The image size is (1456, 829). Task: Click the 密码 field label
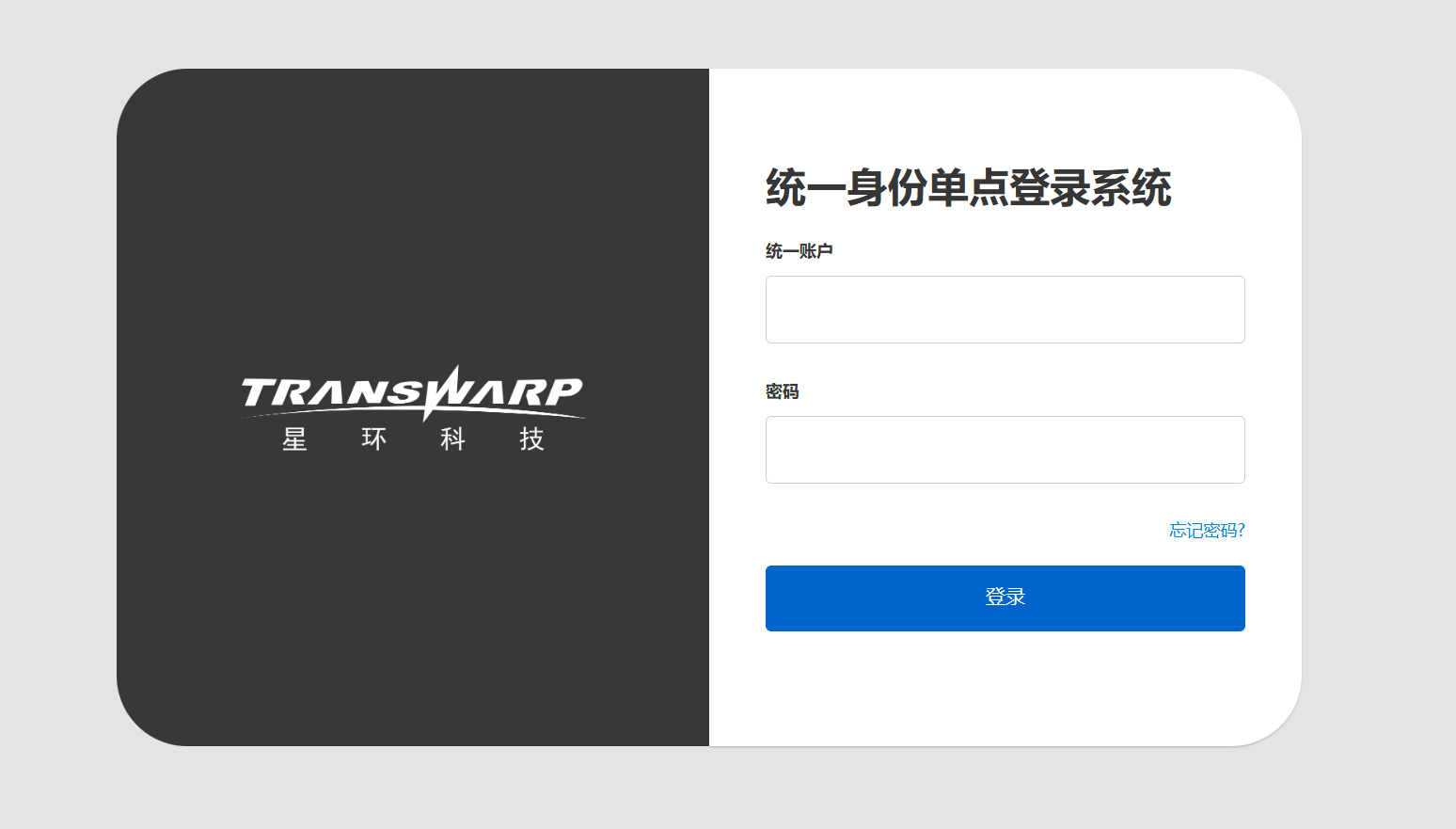[x=782, y=391]
